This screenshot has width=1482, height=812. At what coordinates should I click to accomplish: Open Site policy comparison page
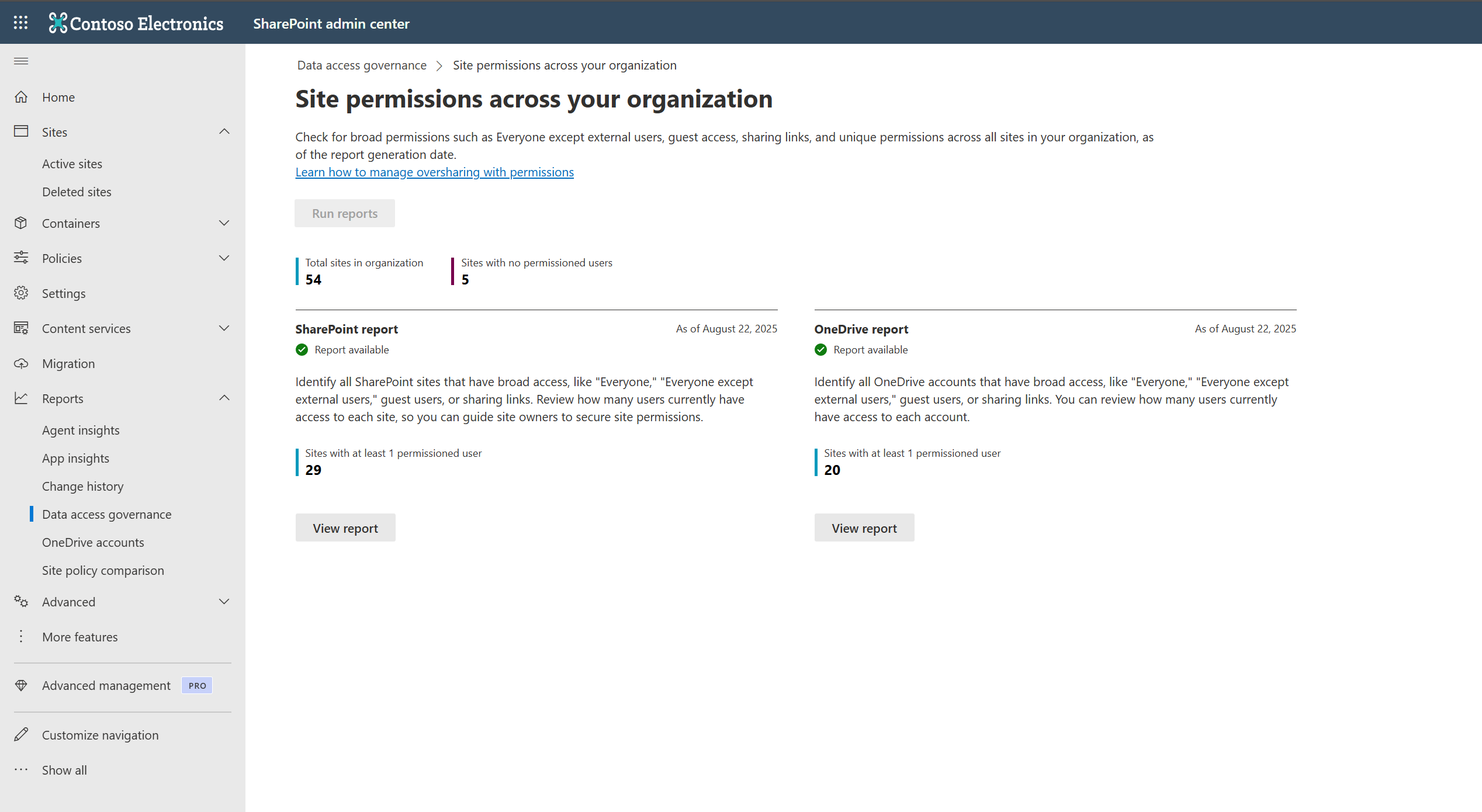tap(103, 570)
